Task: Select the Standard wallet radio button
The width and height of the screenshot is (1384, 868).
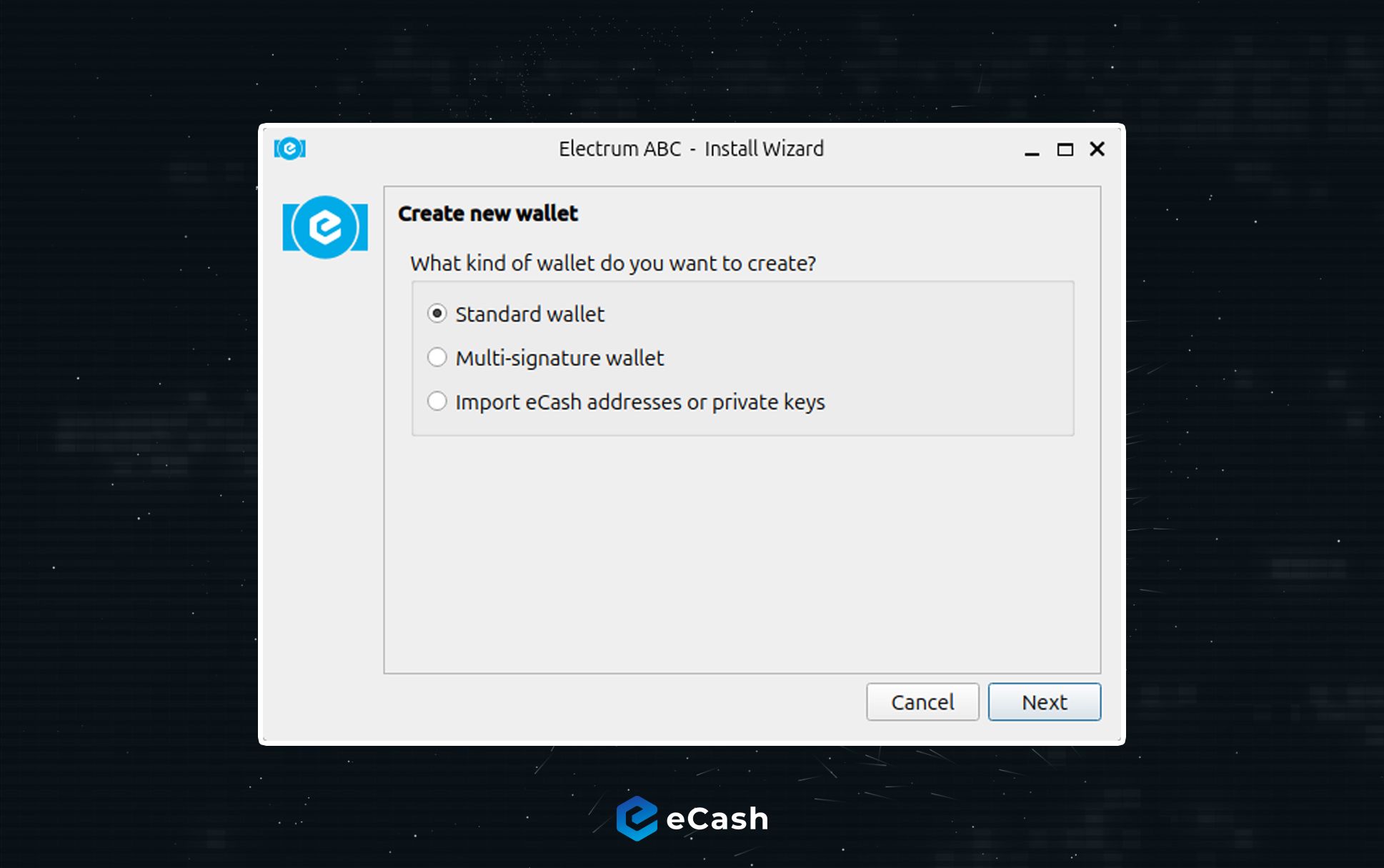Action: pos(437,314)
